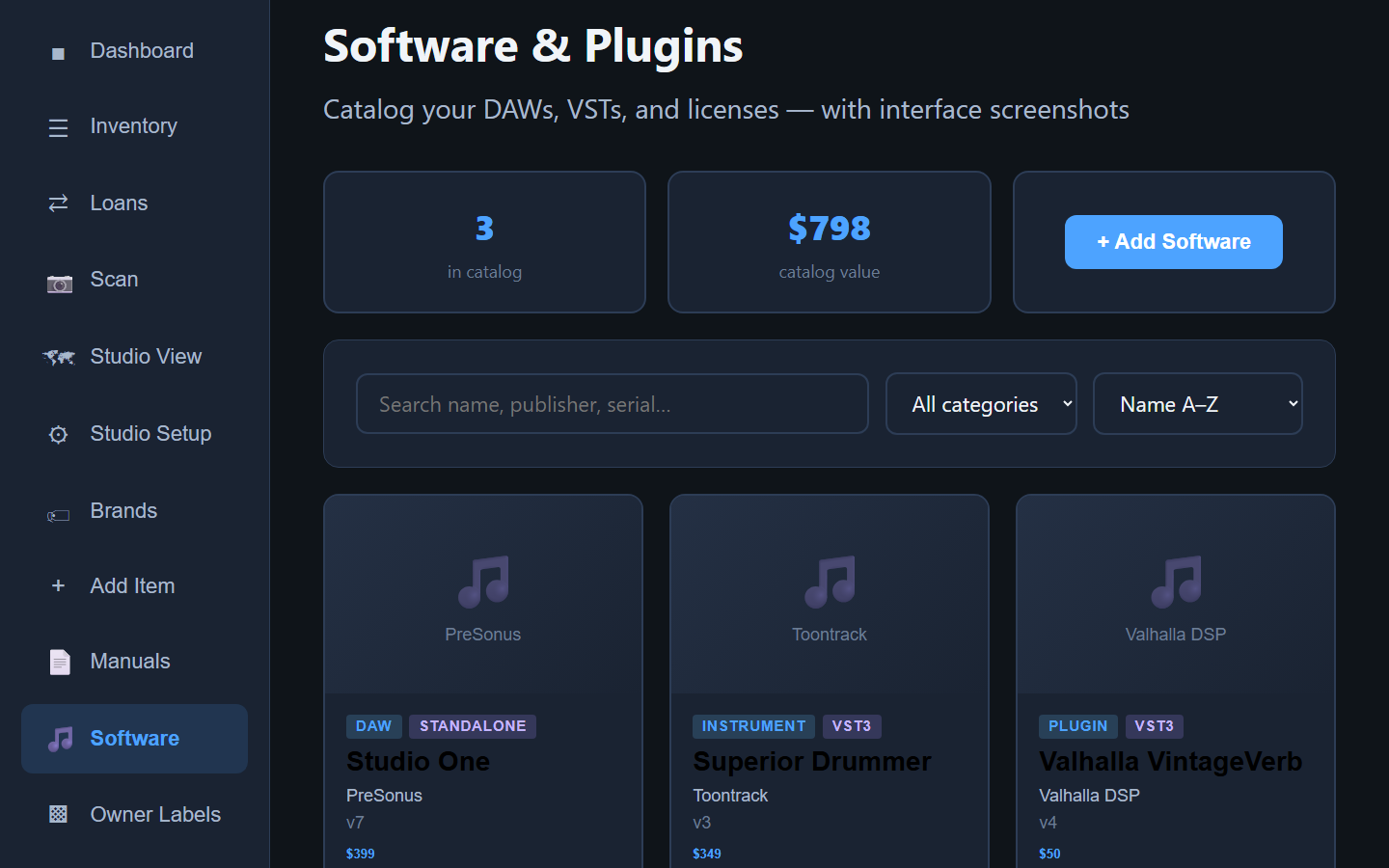
Task: Open the Scan page
Action: pyautogui.click(x=134, y=280)
